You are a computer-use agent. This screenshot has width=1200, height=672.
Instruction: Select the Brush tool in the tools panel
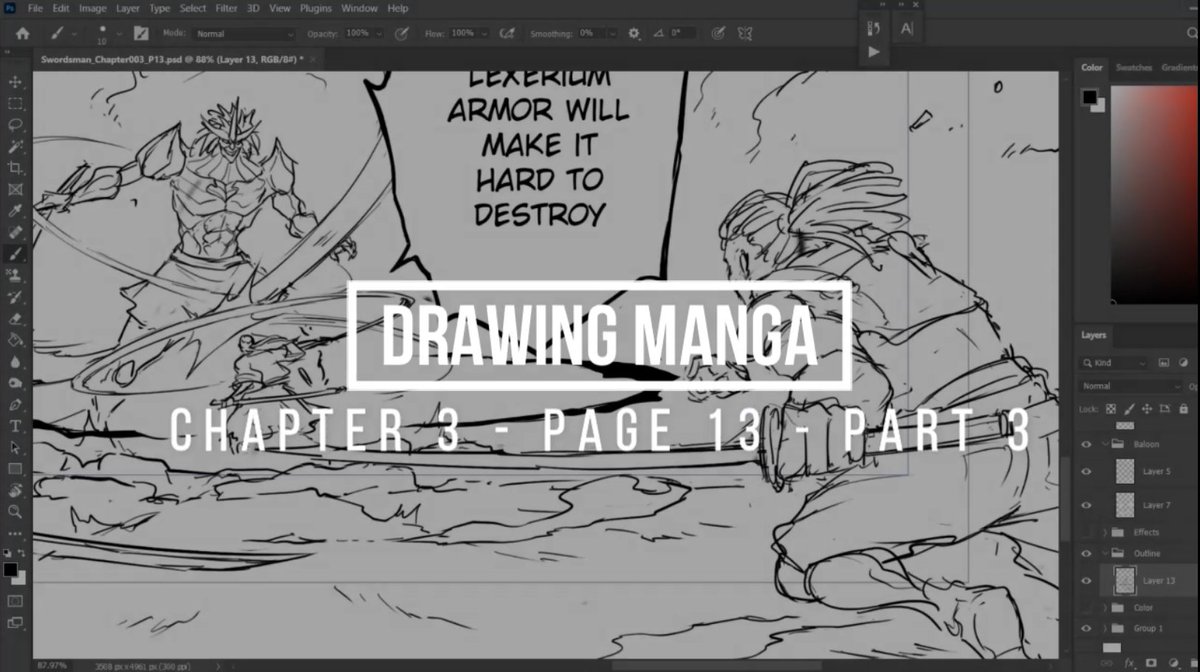15,254
